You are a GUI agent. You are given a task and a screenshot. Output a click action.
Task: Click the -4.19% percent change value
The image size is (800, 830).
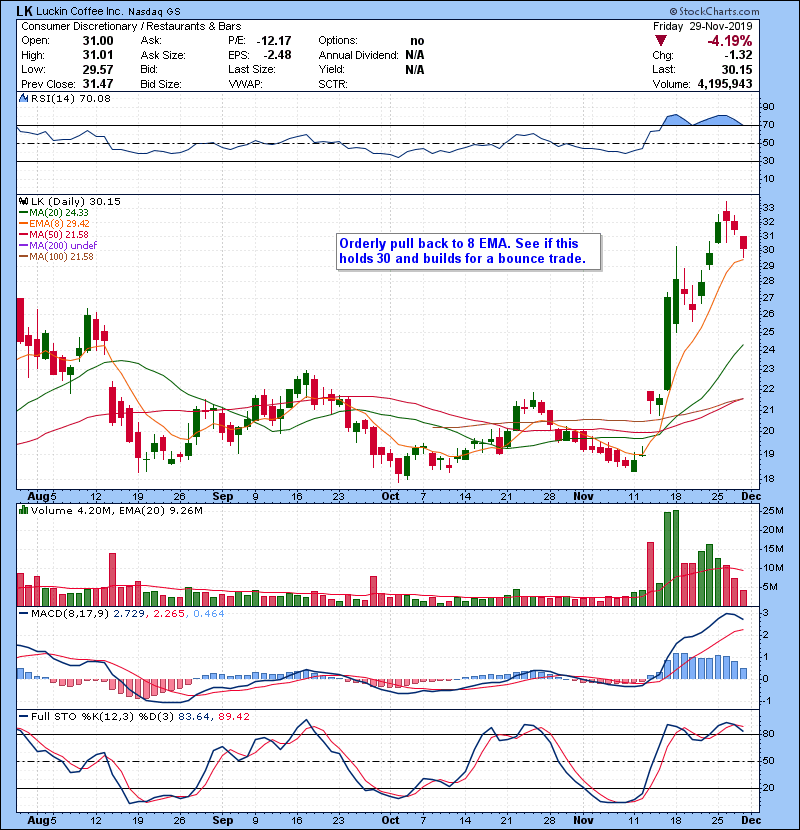730,41
